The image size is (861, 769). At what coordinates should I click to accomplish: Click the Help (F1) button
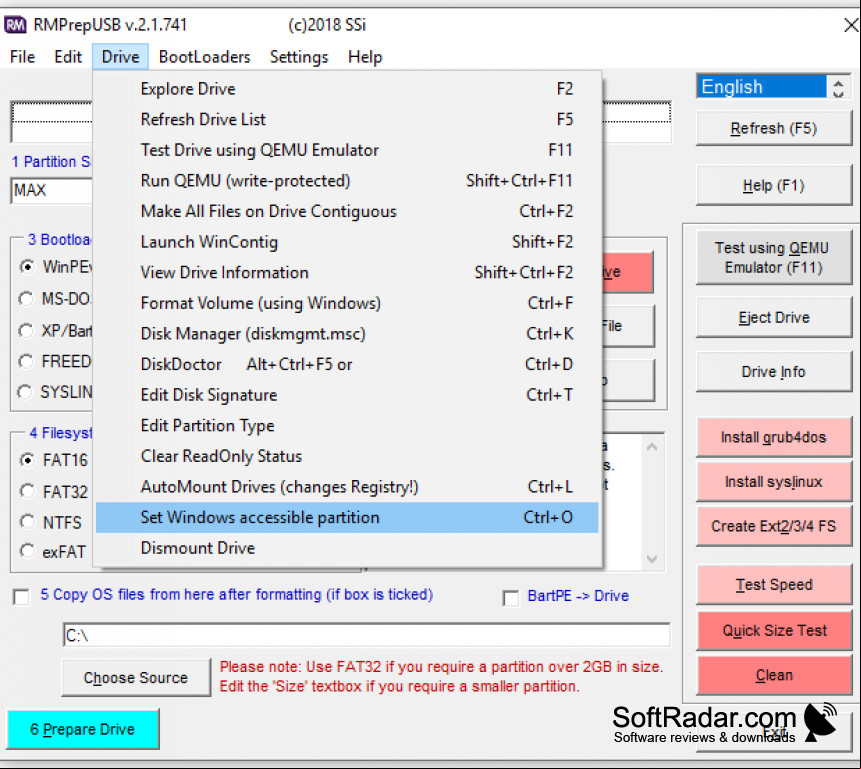[774, 186]
